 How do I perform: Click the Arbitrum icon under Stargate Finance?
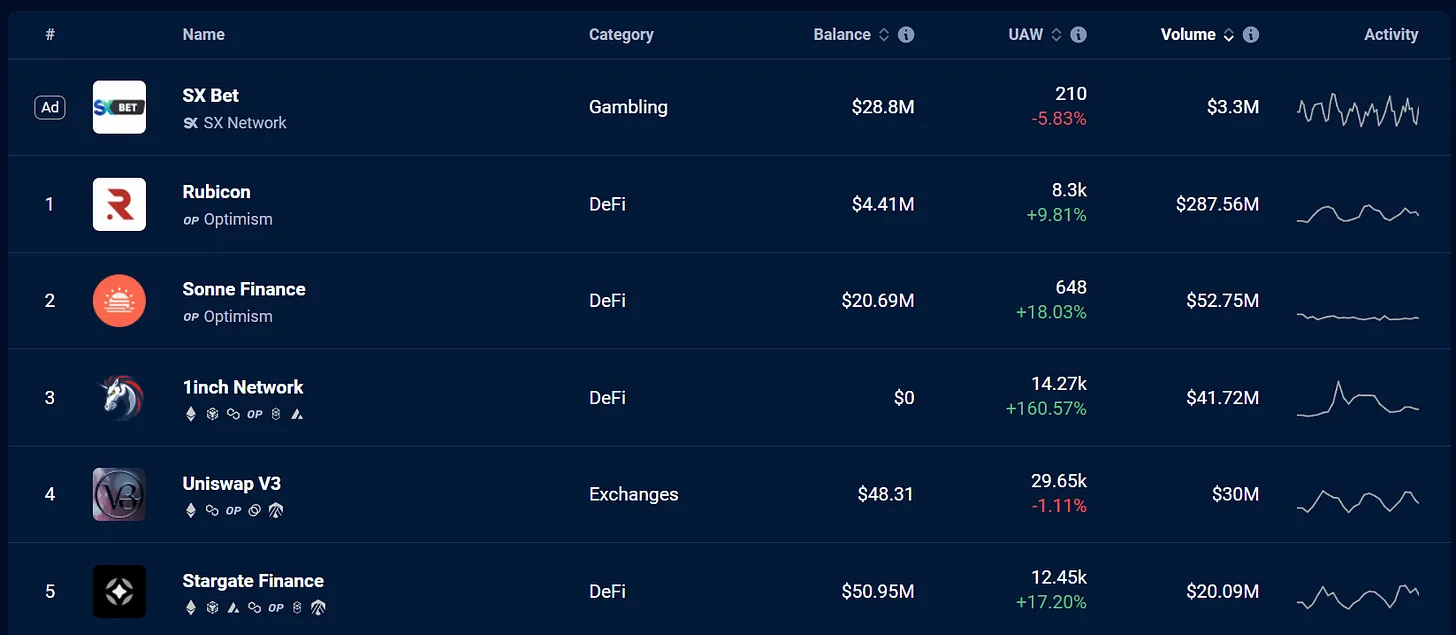(318, 607)
